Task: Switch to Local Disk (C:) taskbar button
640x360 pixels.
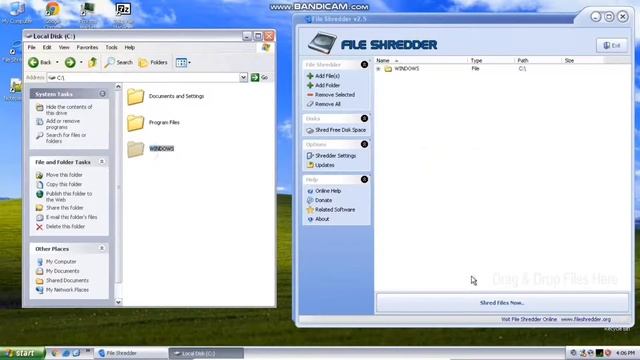Action: click(207, 353)
